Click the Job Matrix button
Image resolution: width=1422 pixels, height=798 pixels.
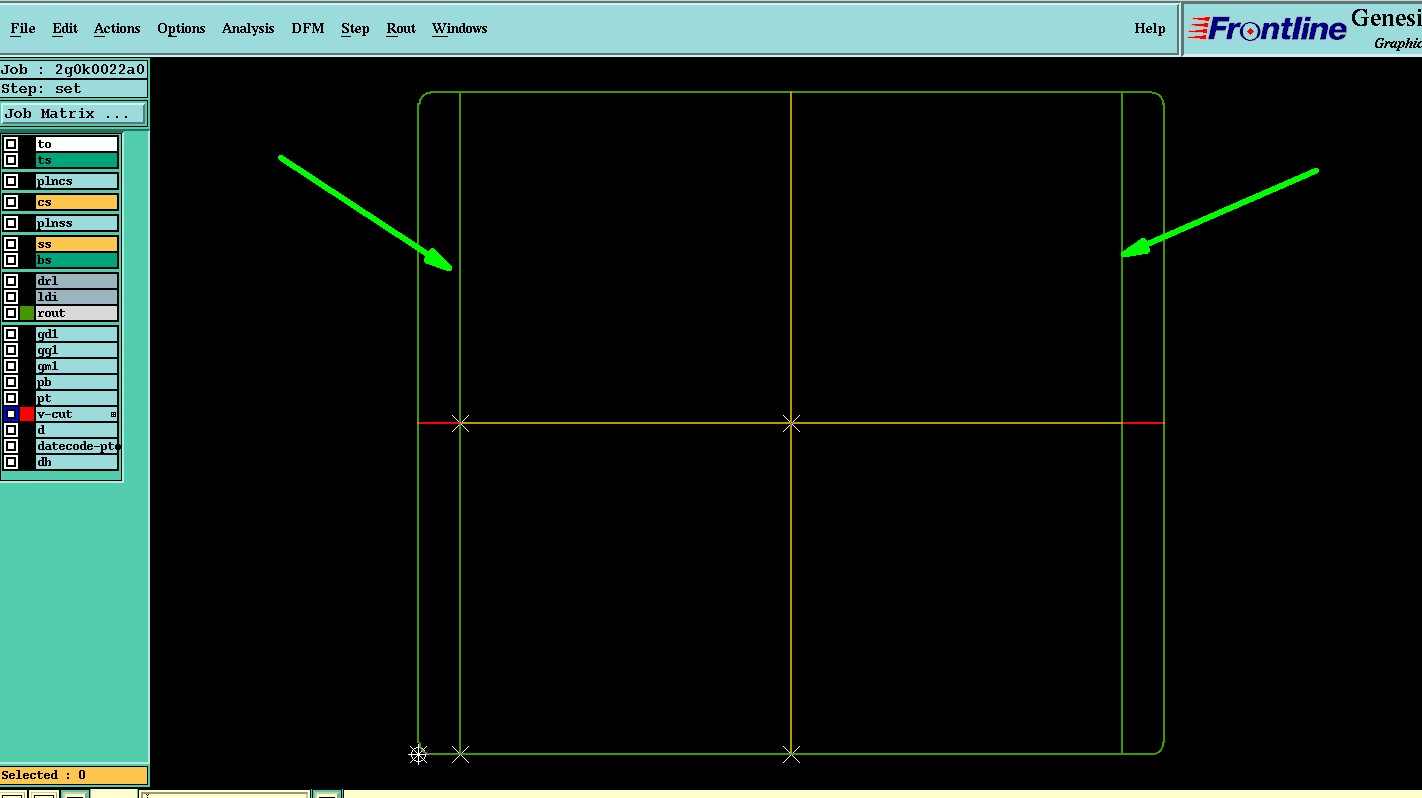[74, 114]
